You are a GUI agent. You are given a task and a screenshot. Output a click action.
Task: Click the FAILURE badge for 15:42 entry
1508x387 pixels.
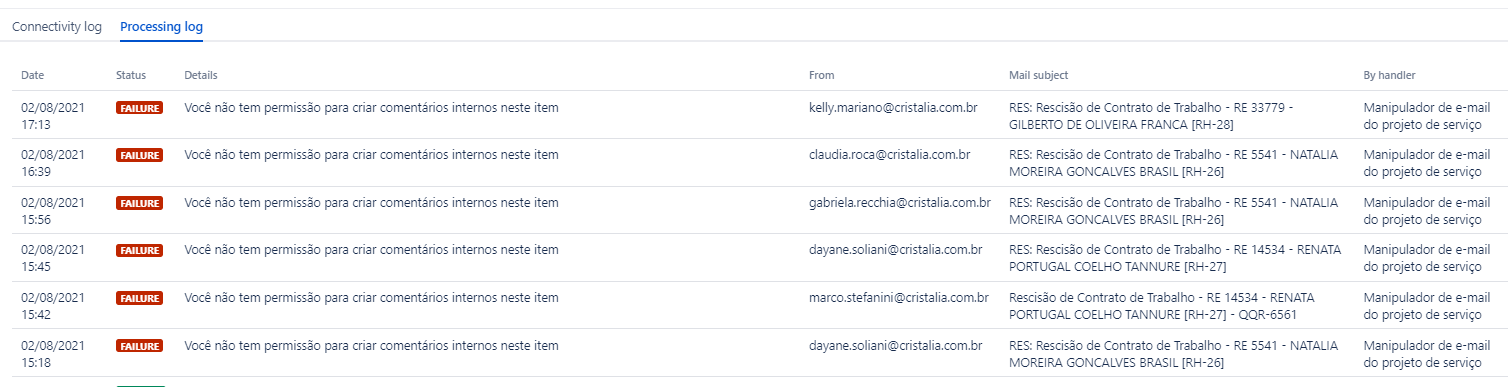139,298
